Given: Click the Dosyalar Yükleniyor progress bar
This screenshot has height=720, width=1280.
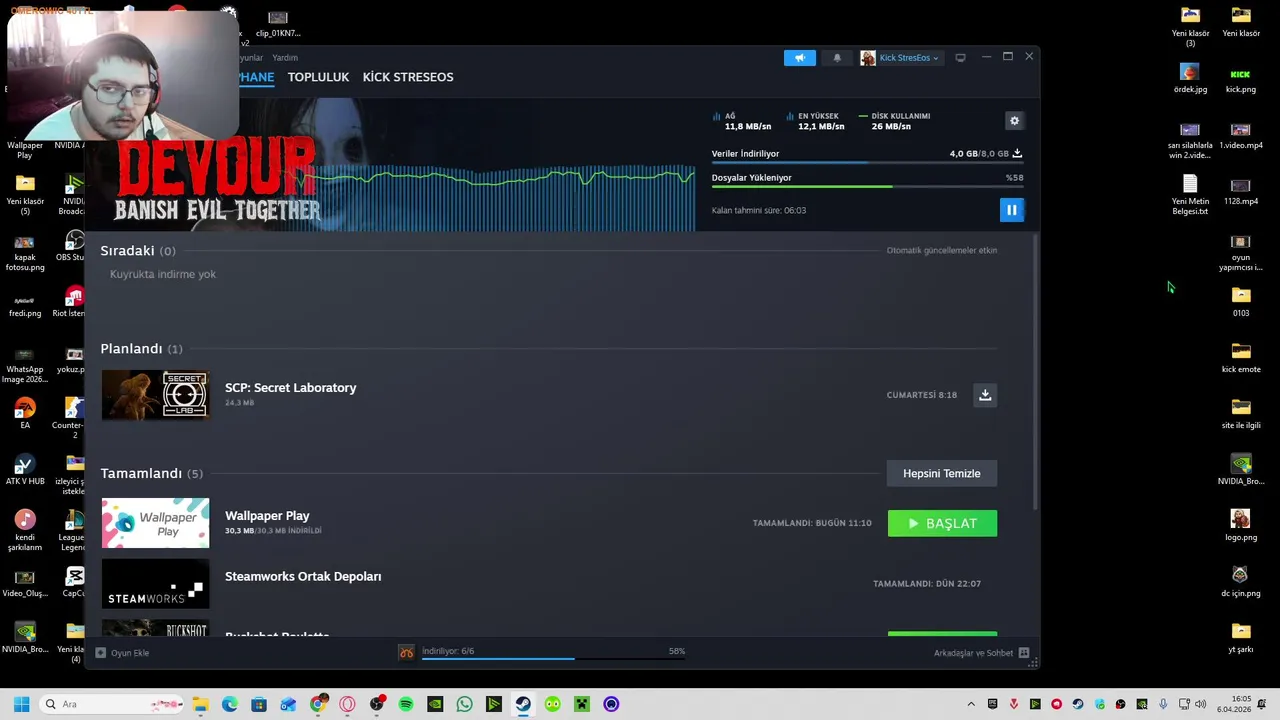Looking at the screenshot, I should tap(867, 186).
